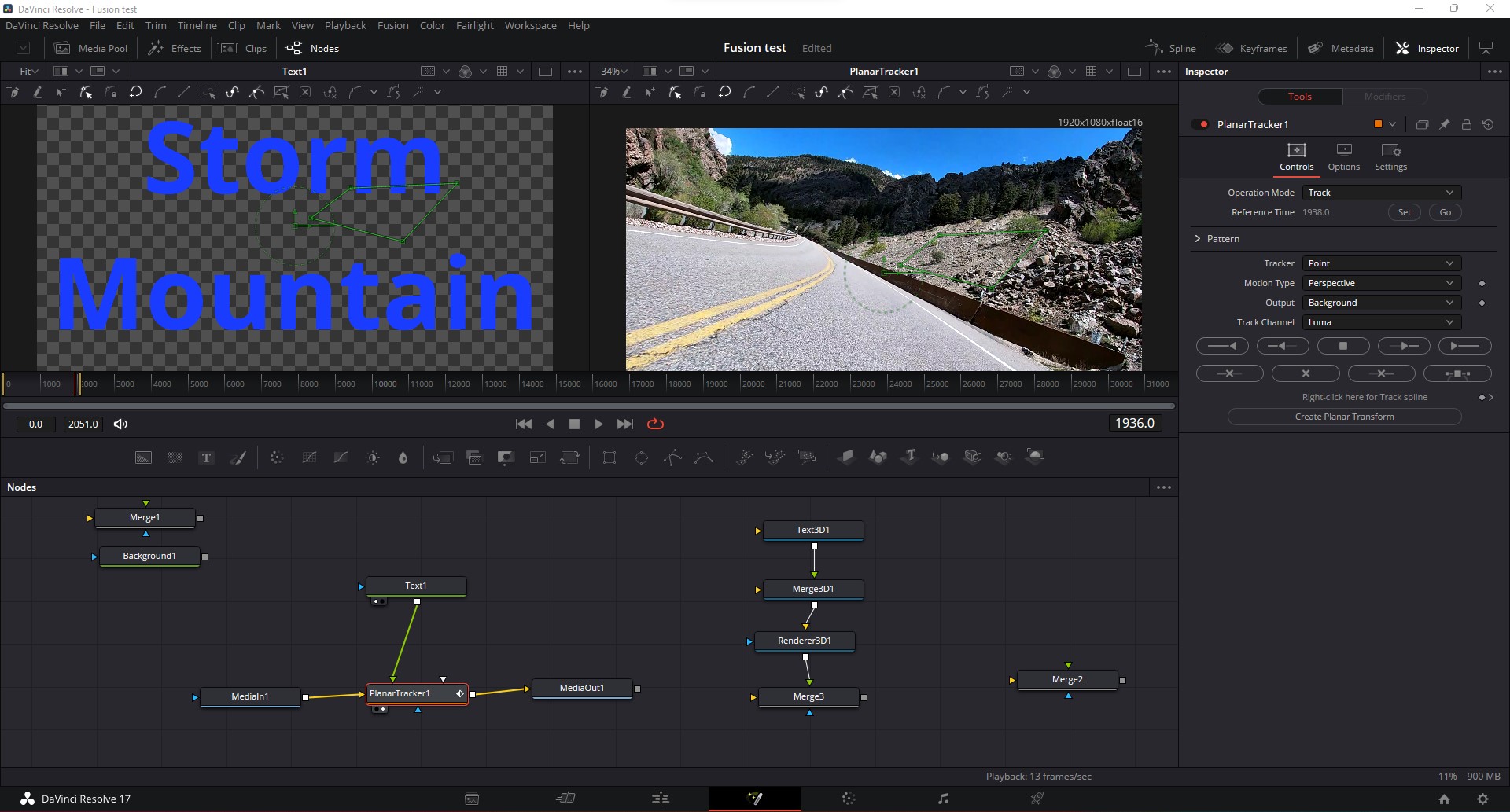This screenshot has width=1510, height=812.
Task: Go to the Color page icon
Action: coord(849,799)
